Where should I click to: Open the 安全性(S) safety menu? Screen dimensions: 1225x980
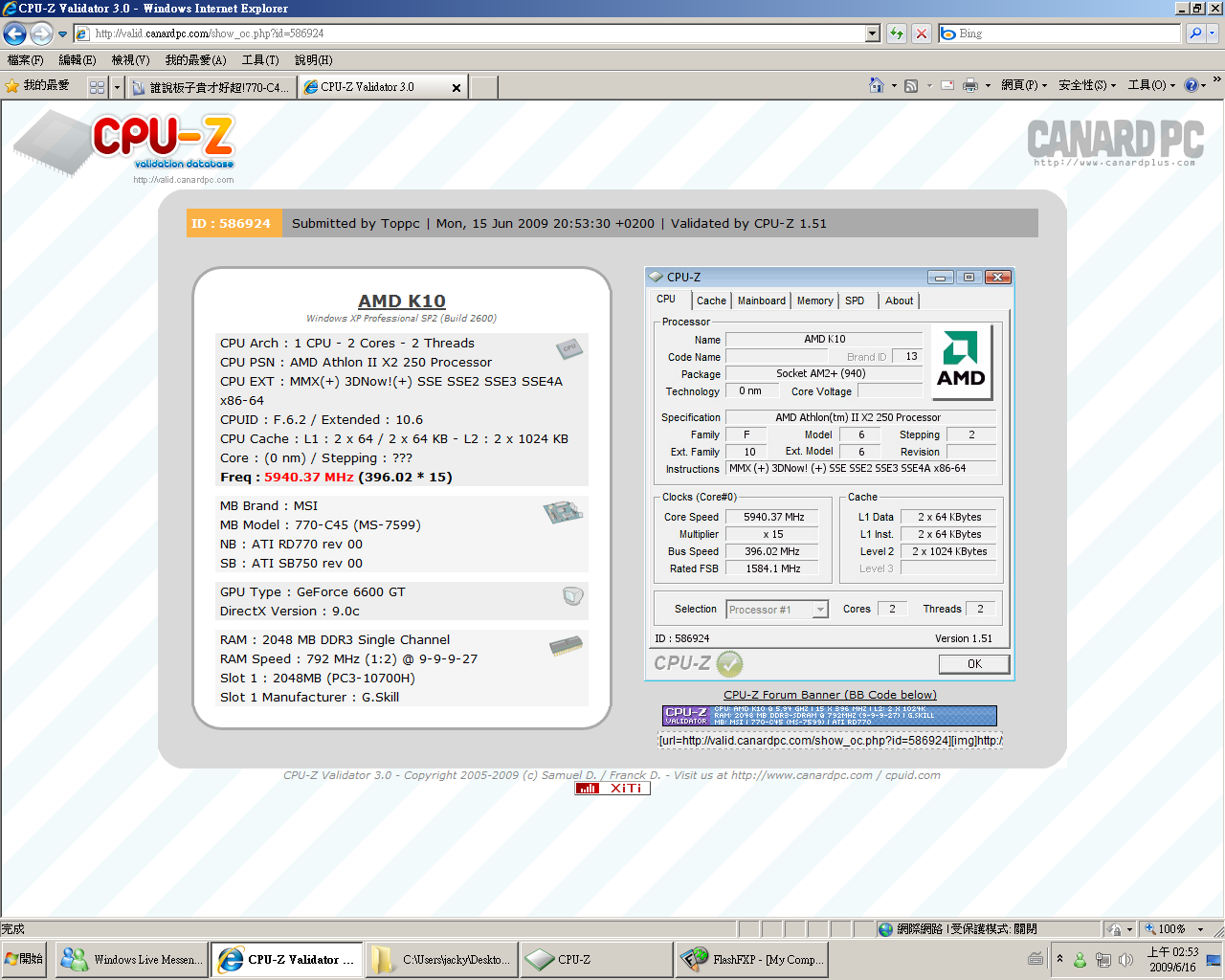pos(1087,85)
